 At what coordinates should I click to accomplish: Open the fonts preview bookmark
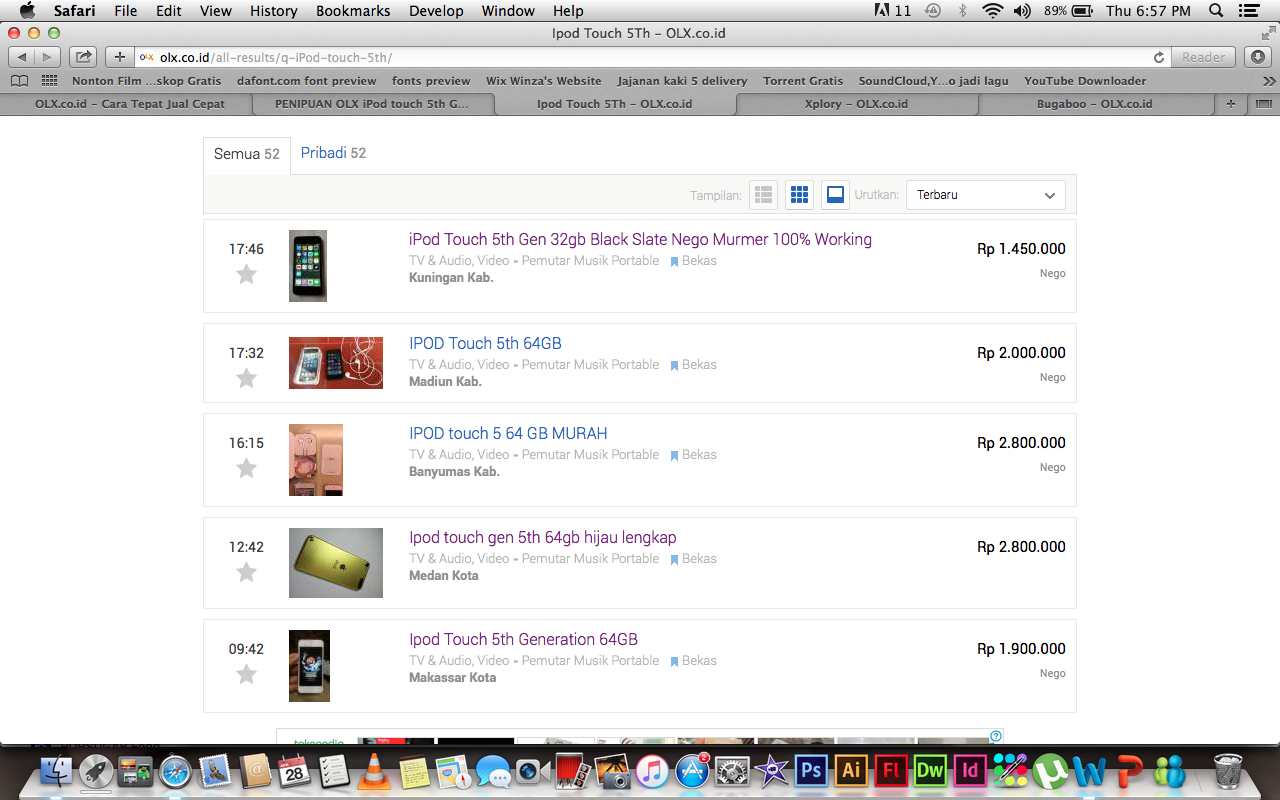click(431, 81)
